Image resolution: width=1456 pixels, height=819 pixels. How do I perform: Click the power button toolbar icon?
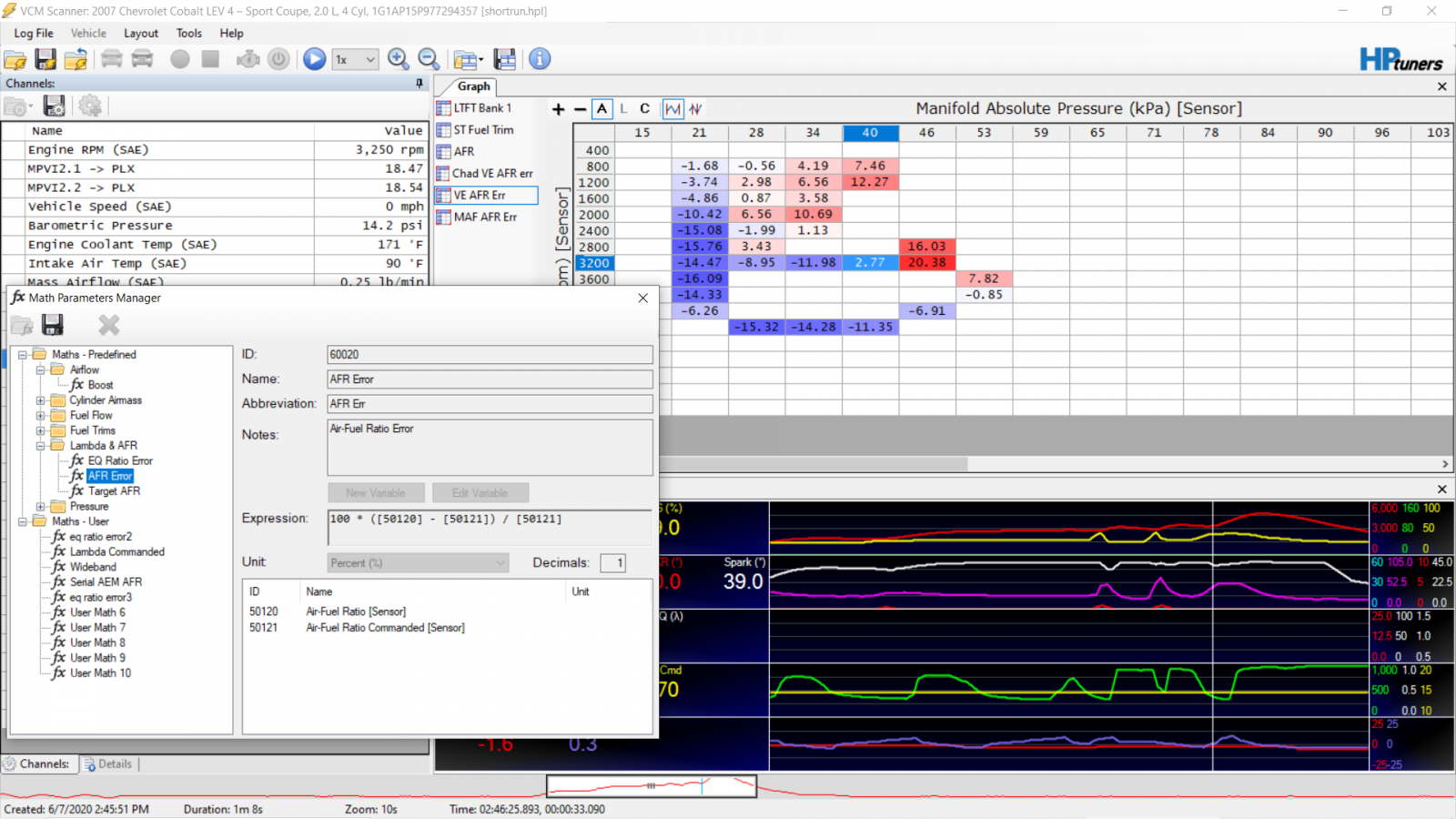point(278,59)
